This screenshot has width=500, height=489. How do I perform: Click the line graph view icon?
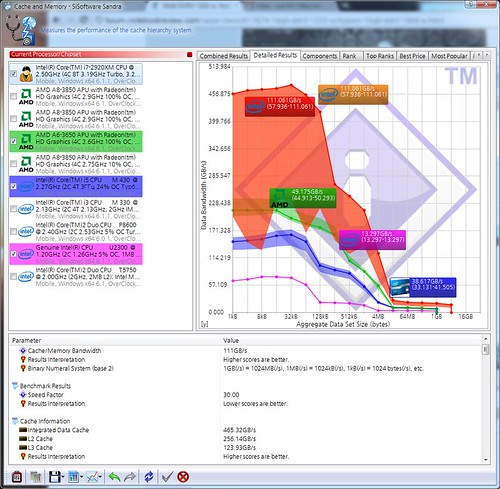(x=92, y=477)
